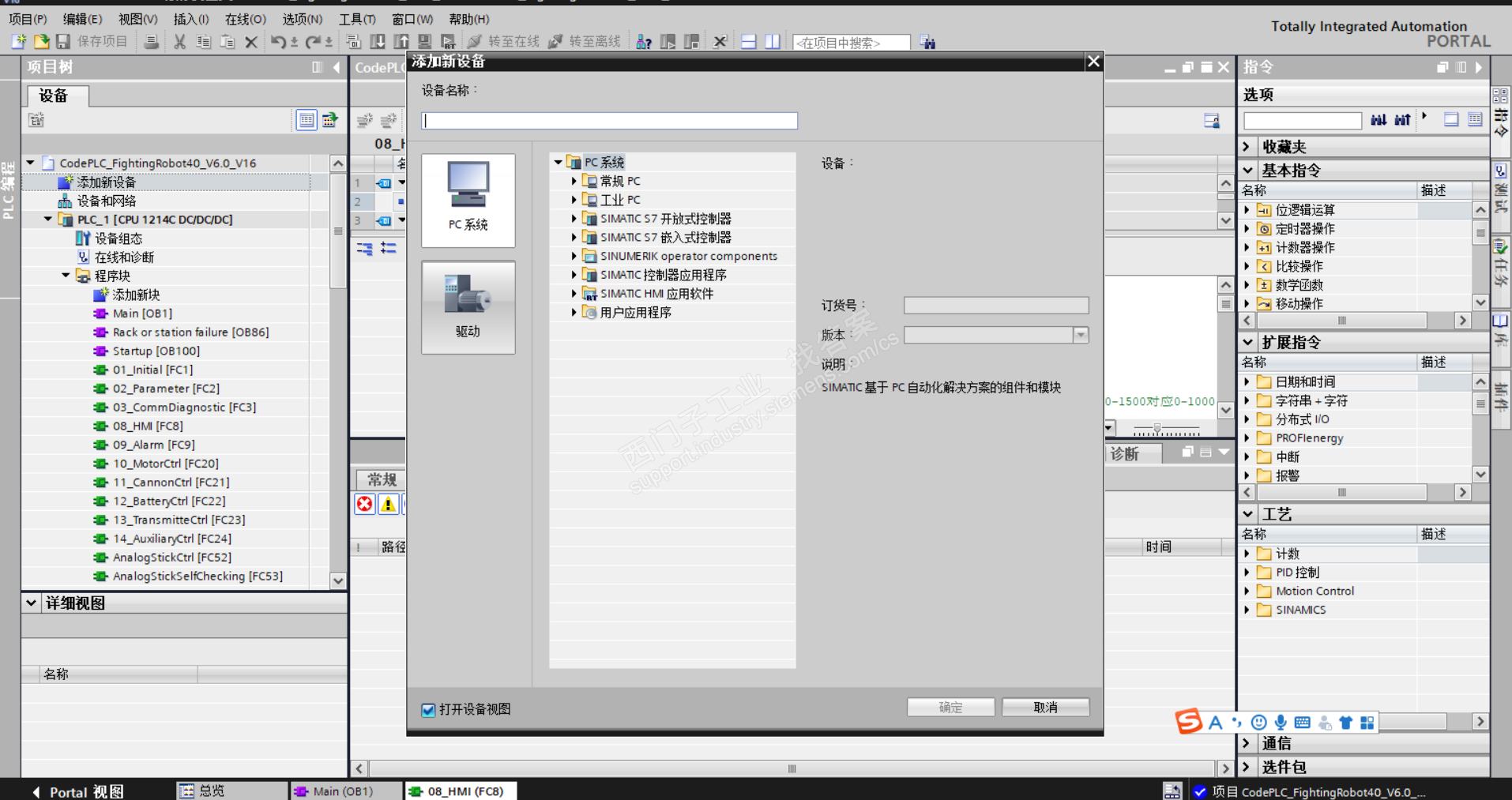Image resolution: width=1512 pixels, height=800 pixels.
Task: Click the upload from device icon
Action: 401,42
